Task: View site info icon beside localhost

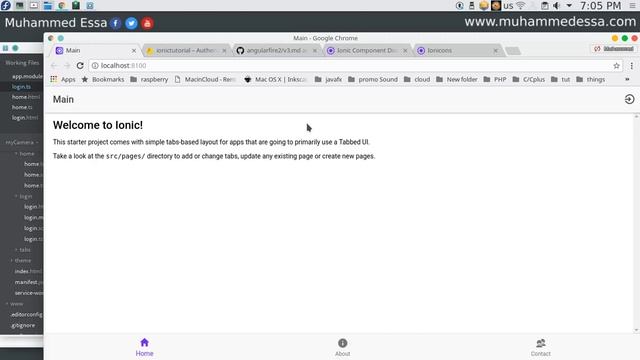Action: tap(95, 65)
